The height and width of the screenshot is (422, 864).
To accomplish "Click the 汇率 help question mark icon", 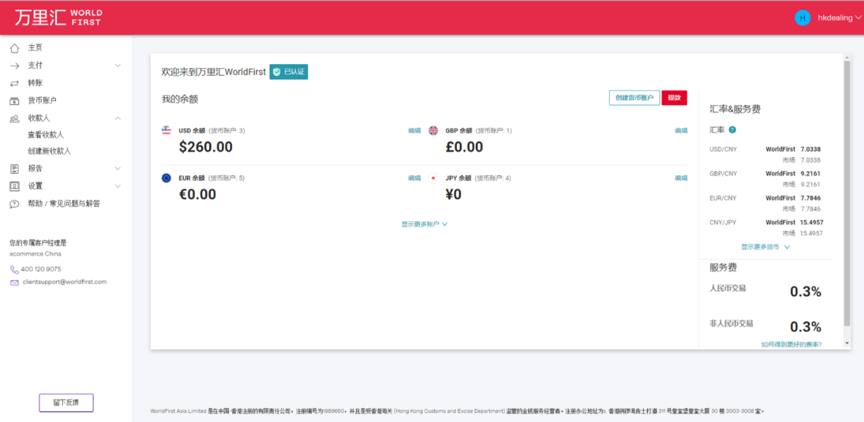I will pos(732,130).
